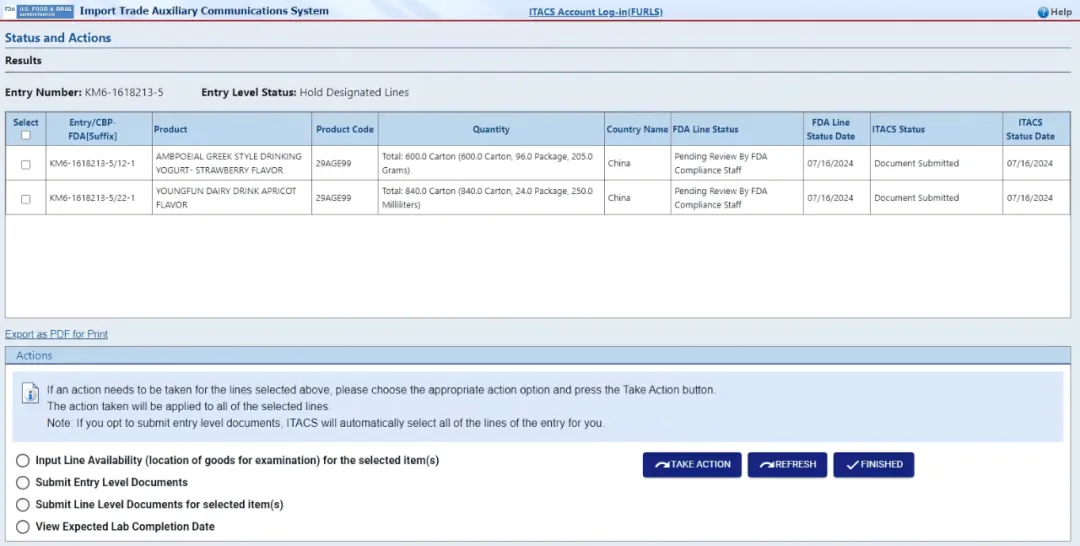Click the Actions panel header bar
Screen dimensions: 1080x546
[538, 355]
